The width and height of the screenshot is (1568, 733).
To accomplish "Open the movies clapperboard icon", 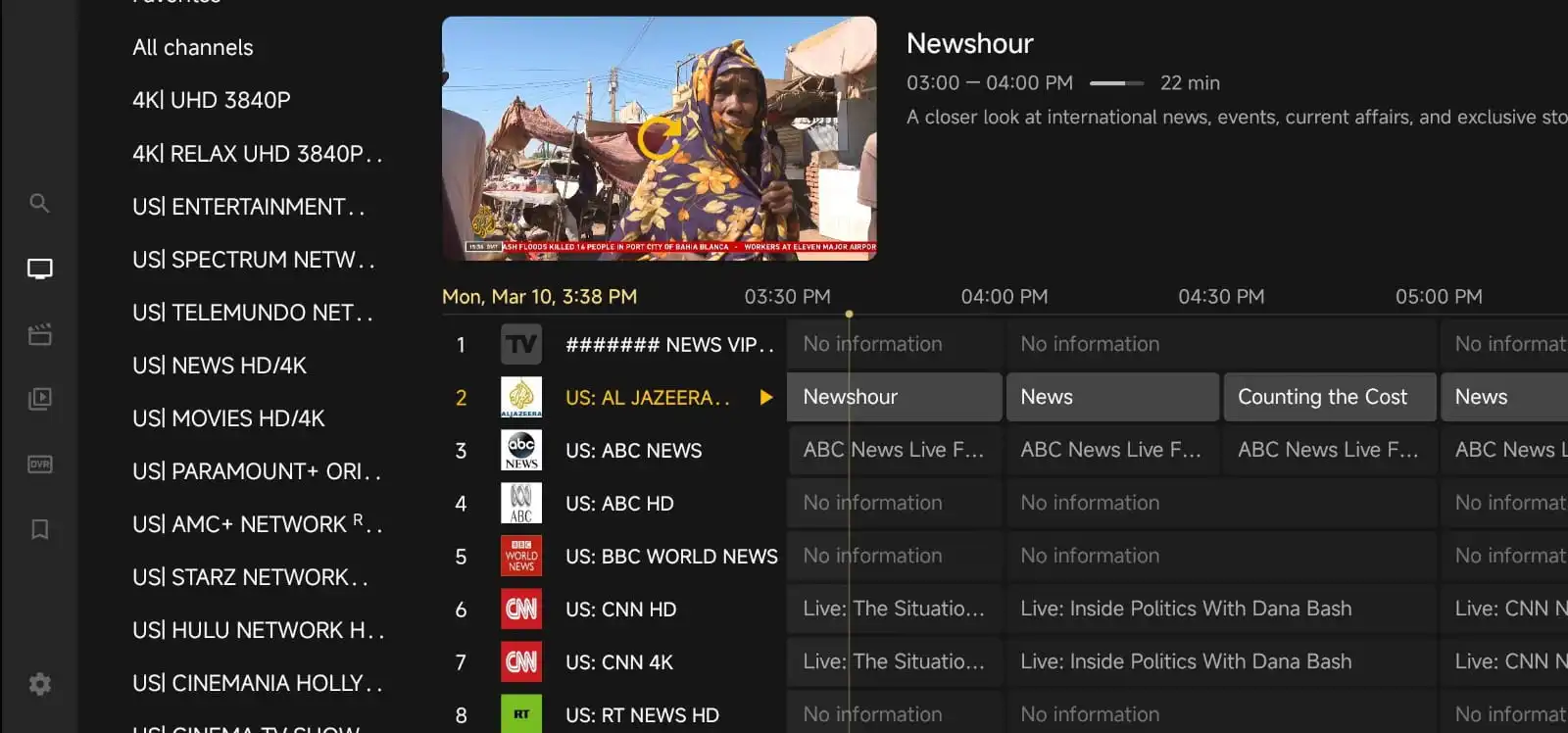I will tap(39, 334).
